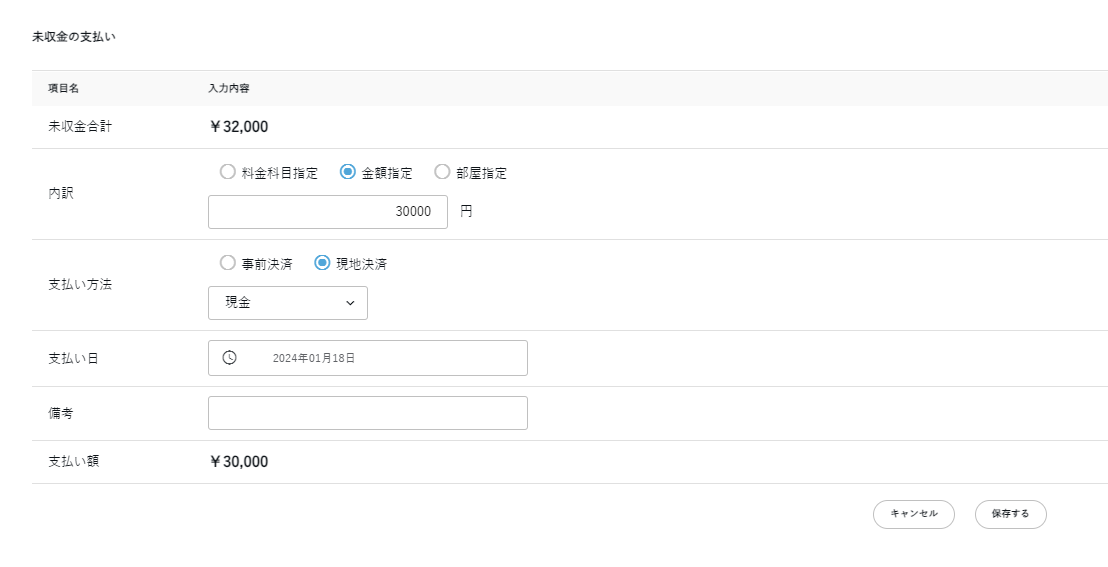
Task: Select the 金額指定 radio option
Action: click(348, 172)
